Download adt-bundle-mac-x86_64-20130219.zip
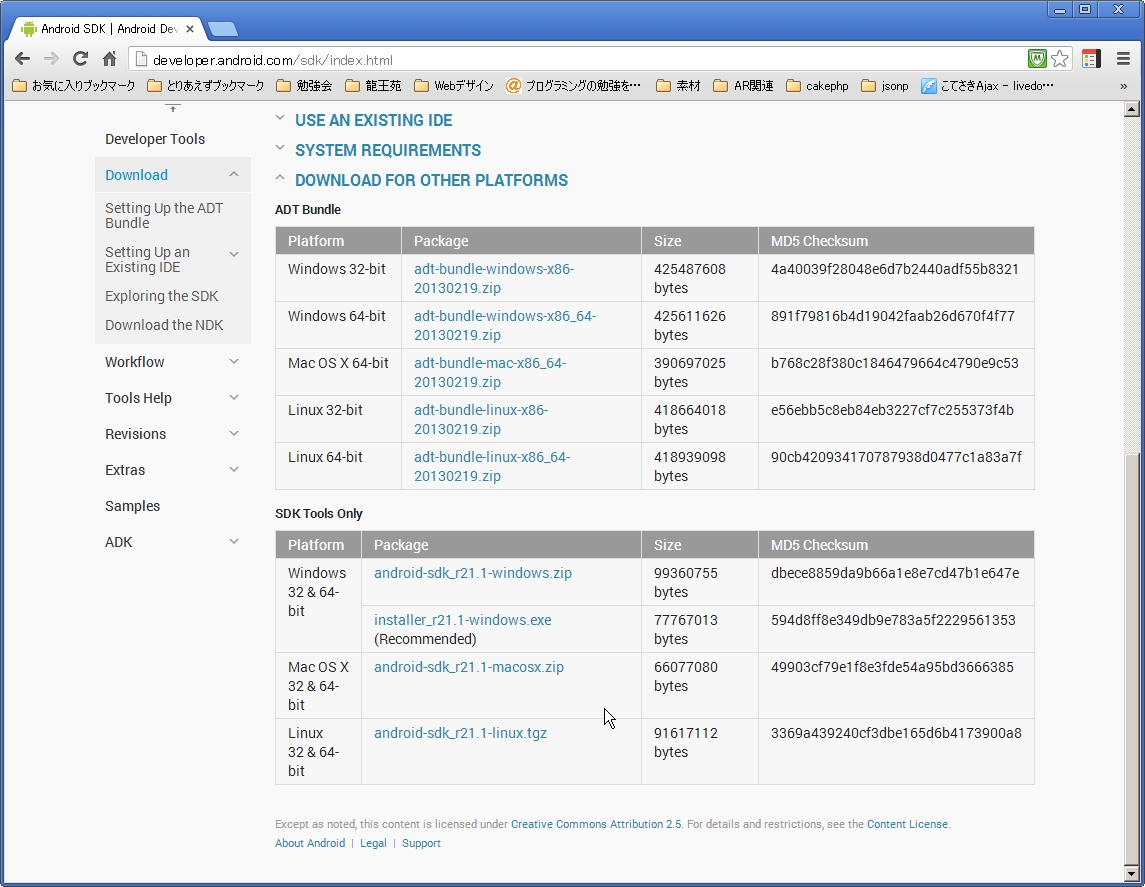The height and width of the screenshot is (887, 1145). click(489, 372)
